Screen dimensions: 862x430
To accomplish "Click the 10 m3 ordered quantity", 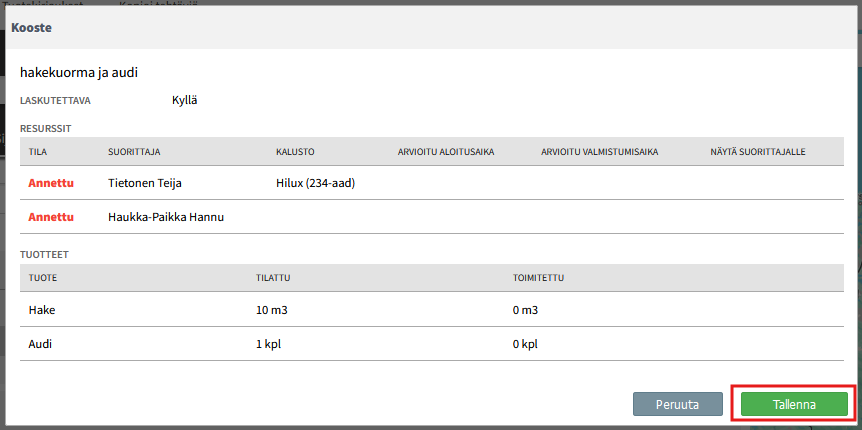I will click(272, 310).
